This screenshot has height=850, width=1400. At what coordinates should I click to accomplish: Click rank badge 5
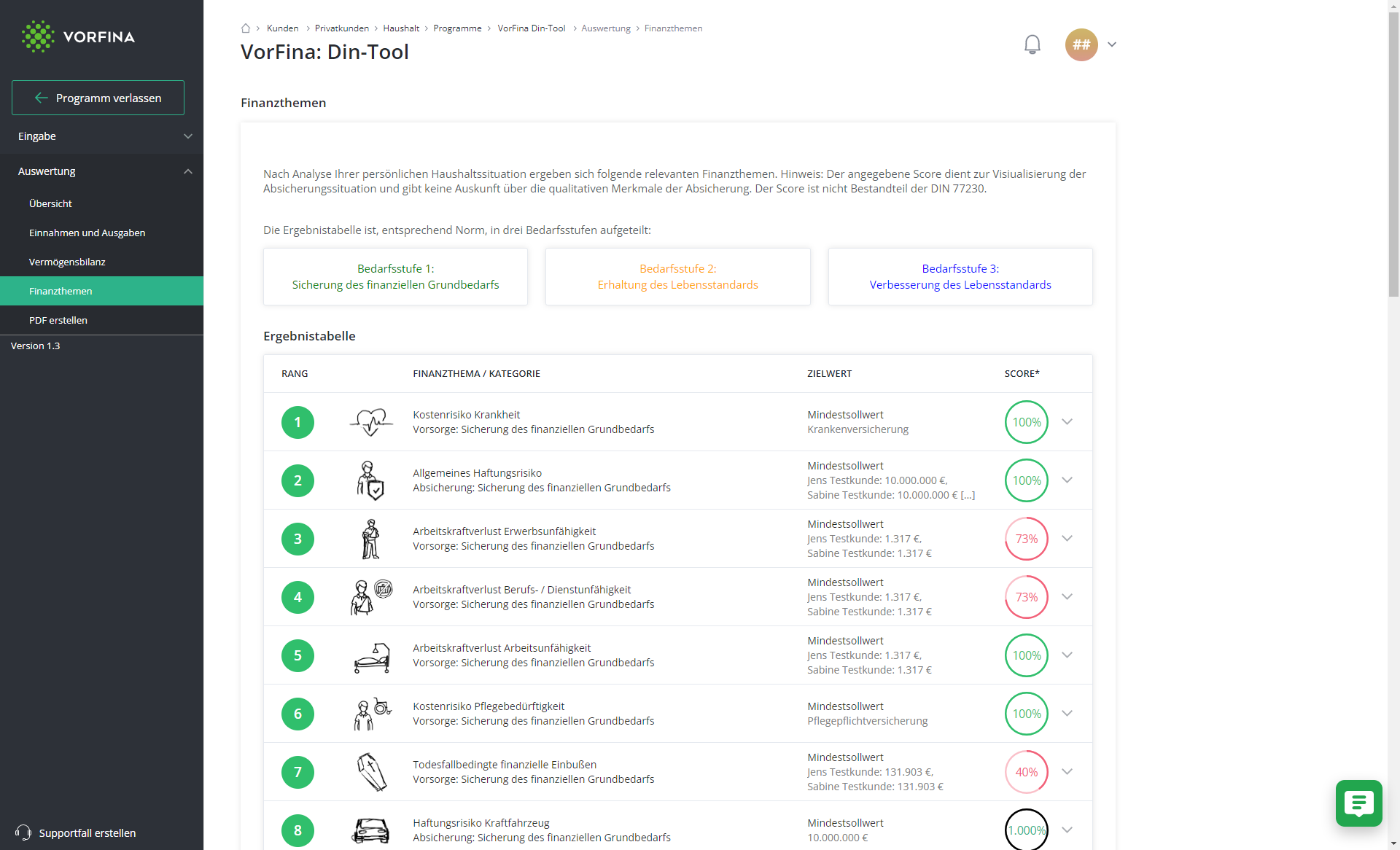click(x=297, y=655)
